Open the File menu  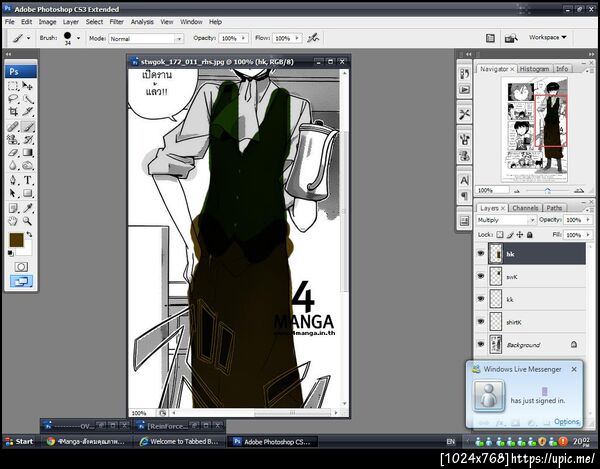pyautogui.click(x=10, y=22)
